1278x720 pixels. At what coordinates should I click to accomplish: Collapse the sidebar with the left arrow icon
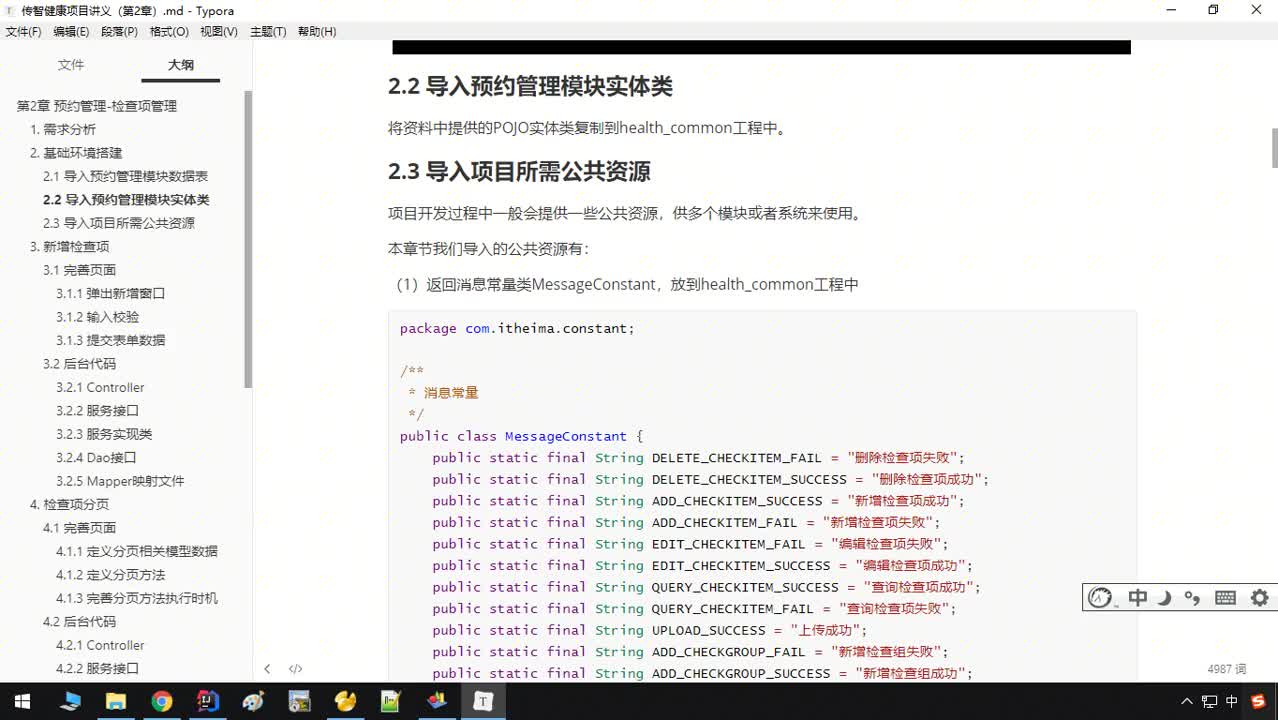(x=267, y=669)
